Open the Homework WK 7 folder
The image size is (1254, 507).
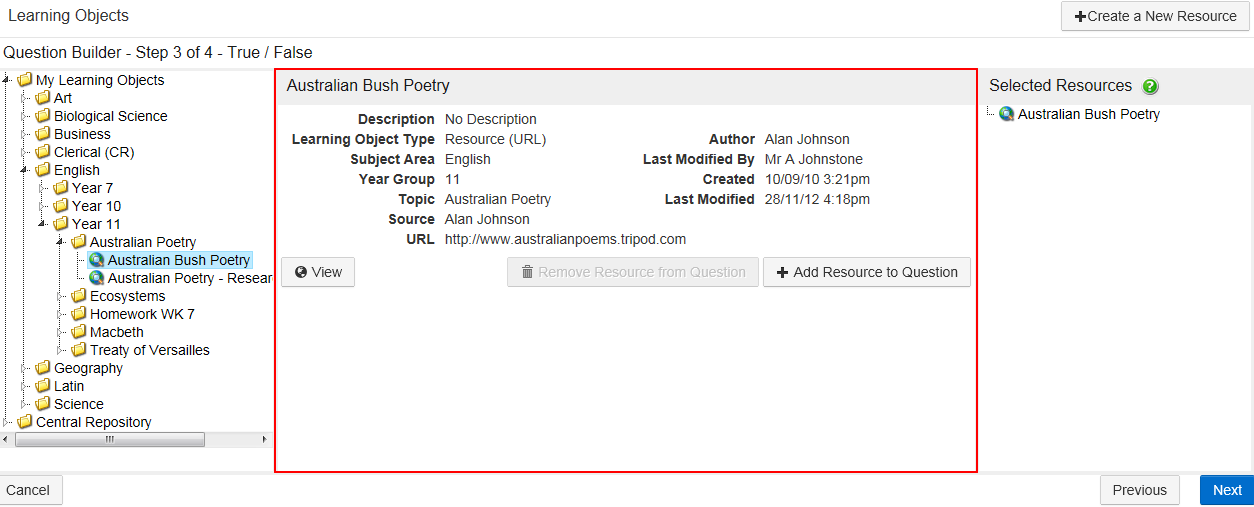pyautogui.click(x=142, y=314)
